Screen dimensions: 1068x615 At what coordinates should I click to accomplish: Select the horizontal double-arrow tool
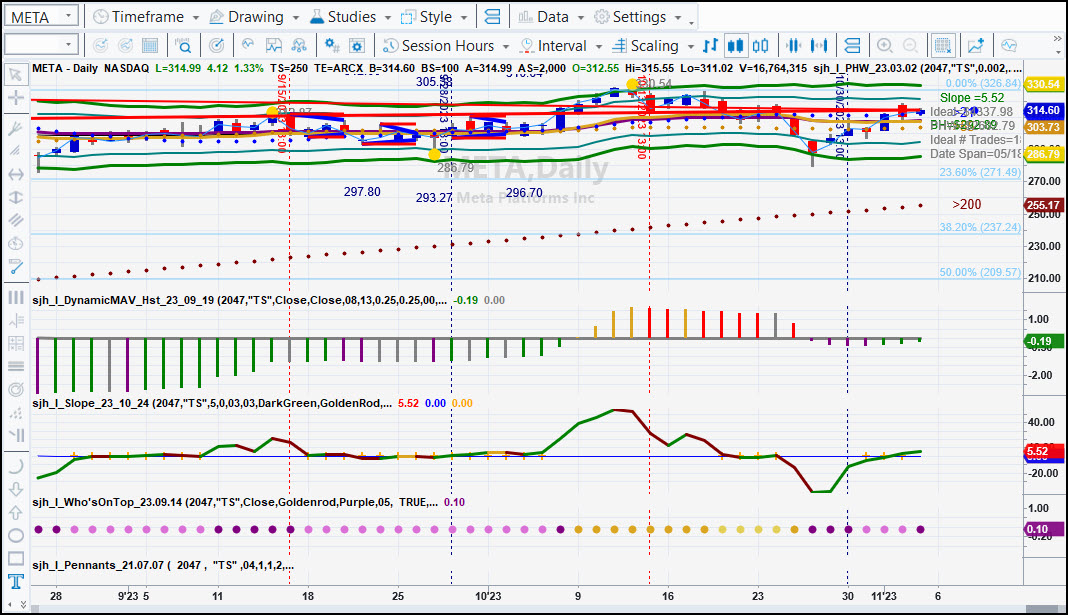16,174
